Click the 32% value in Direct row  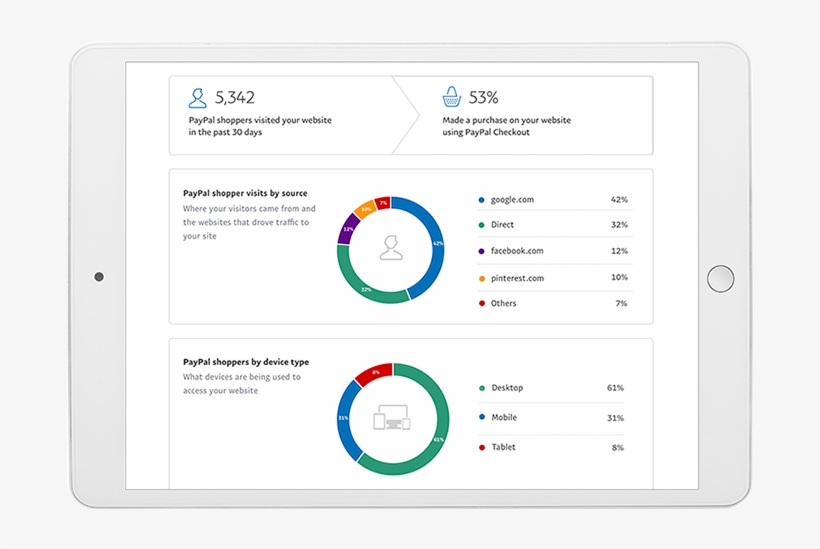pyautogui.click(x=619, y=225)
